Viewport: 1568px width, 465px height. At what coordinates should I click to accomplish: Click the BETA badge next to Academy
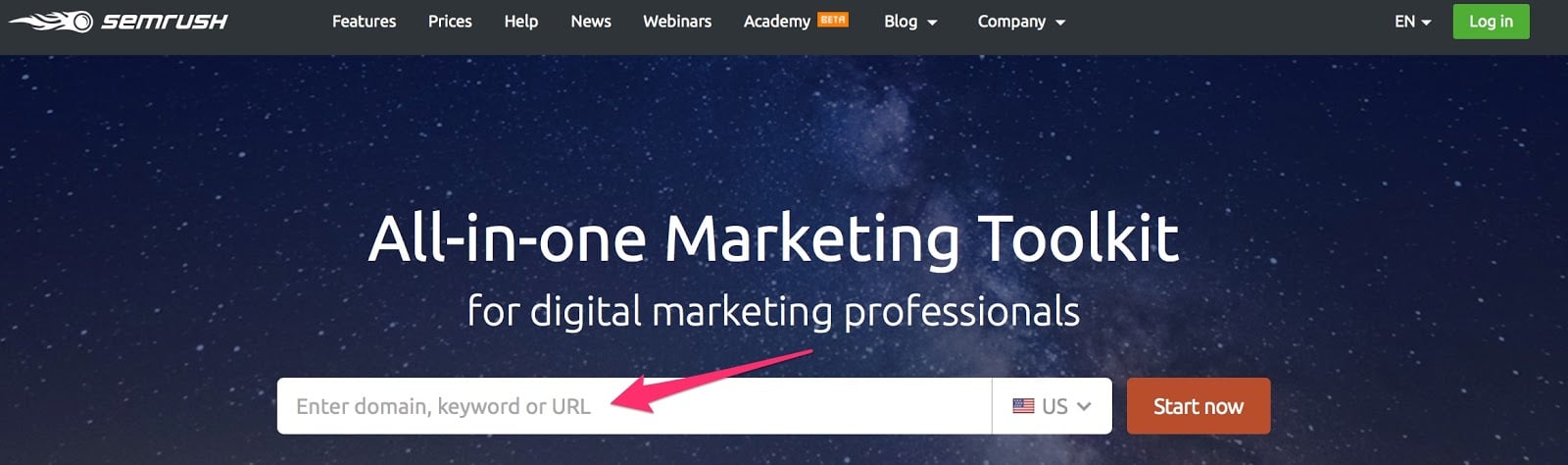833,19
